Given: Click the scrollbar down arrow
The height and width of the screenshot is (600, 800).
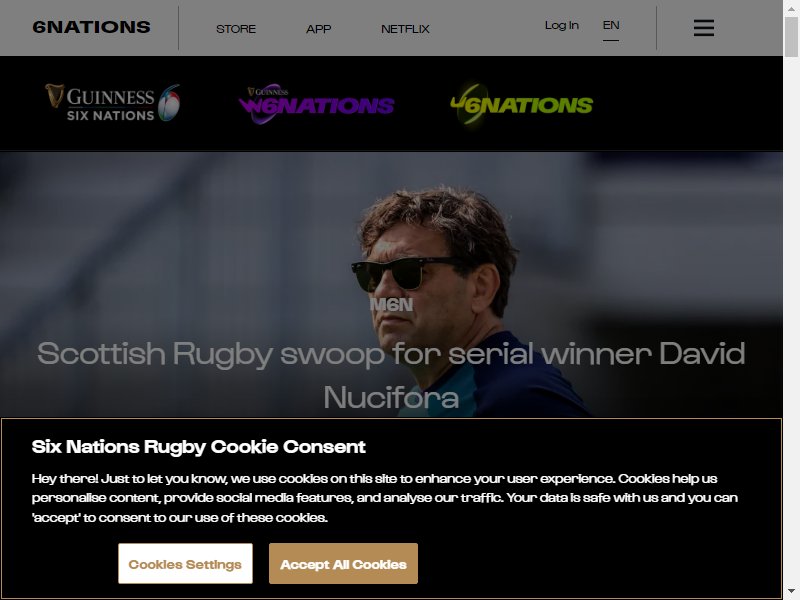Looking at the screenshot, I should 791,592.
